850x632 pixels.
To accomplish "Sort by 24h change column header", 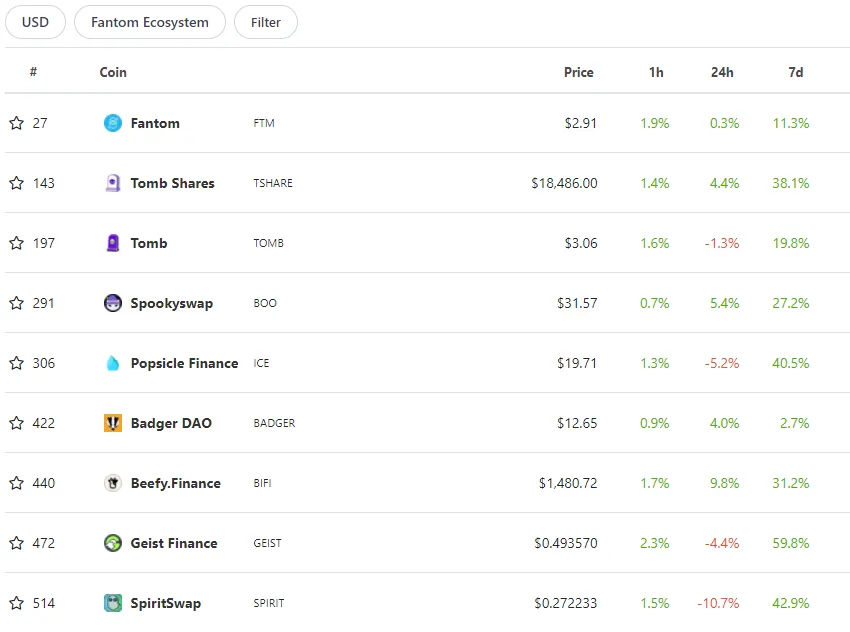I will point(720,72).
